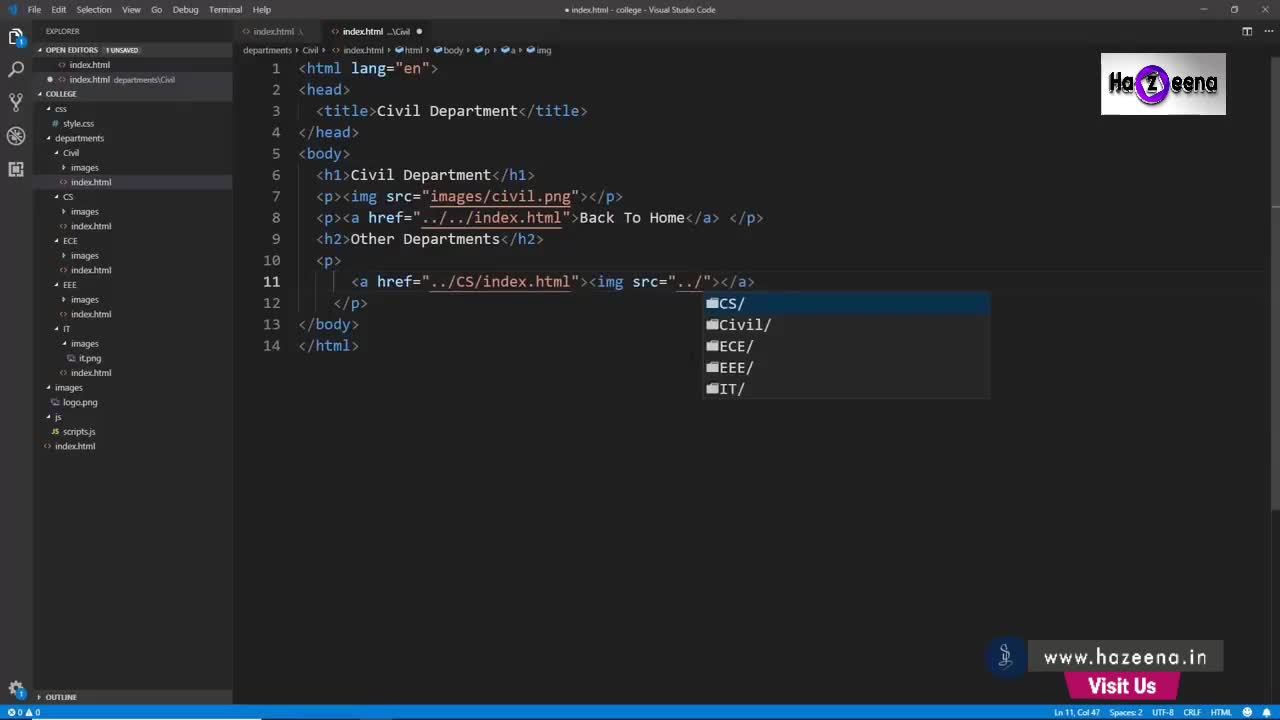Open the View menu
The image size is (1280, 720).
(x=131, y=9)
